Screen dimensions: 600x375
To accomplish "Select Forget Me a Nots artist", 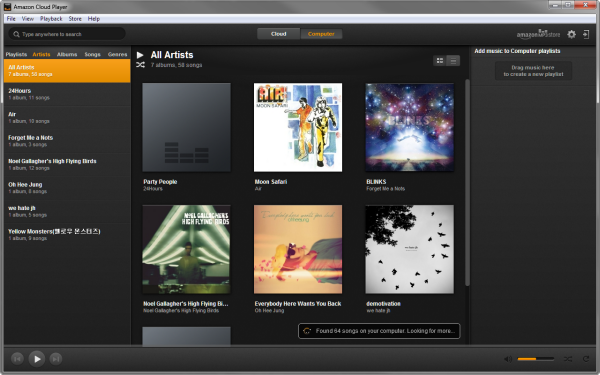I will (x=67, y=141).
